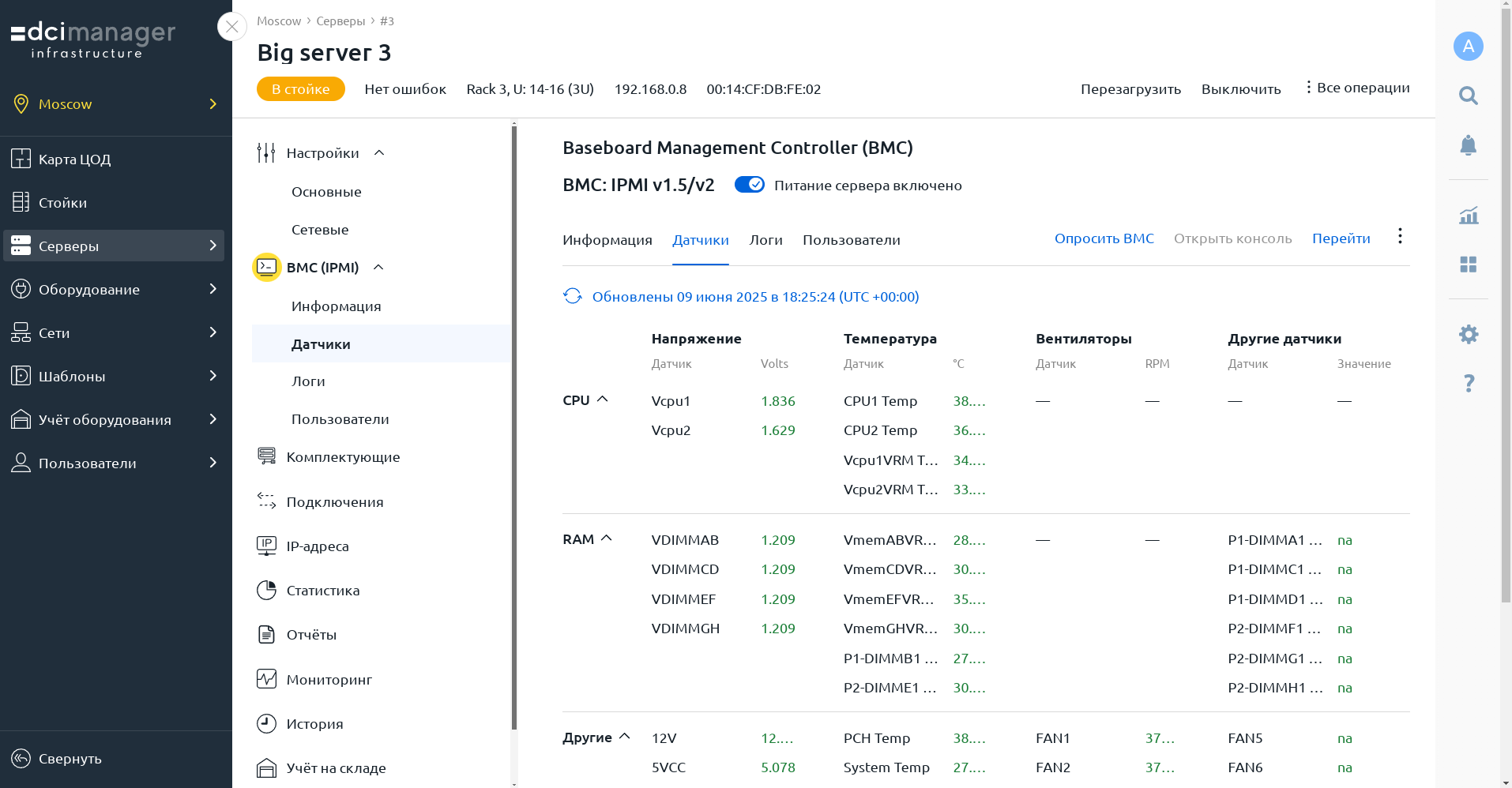Open the help question mark icon
The image size is (1512, 788).
point(1468,383)
